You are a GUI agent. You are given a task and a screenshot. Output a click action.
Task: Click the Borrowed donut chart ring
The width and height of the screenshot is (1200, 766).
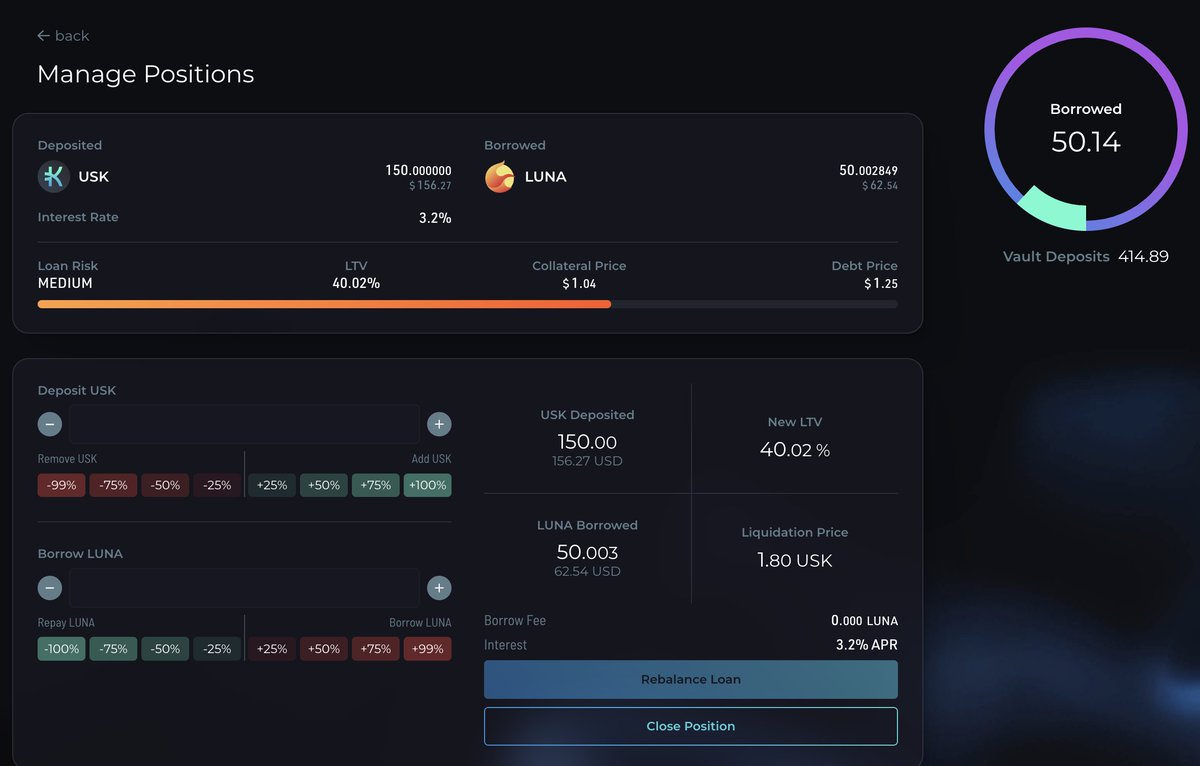1086,128
